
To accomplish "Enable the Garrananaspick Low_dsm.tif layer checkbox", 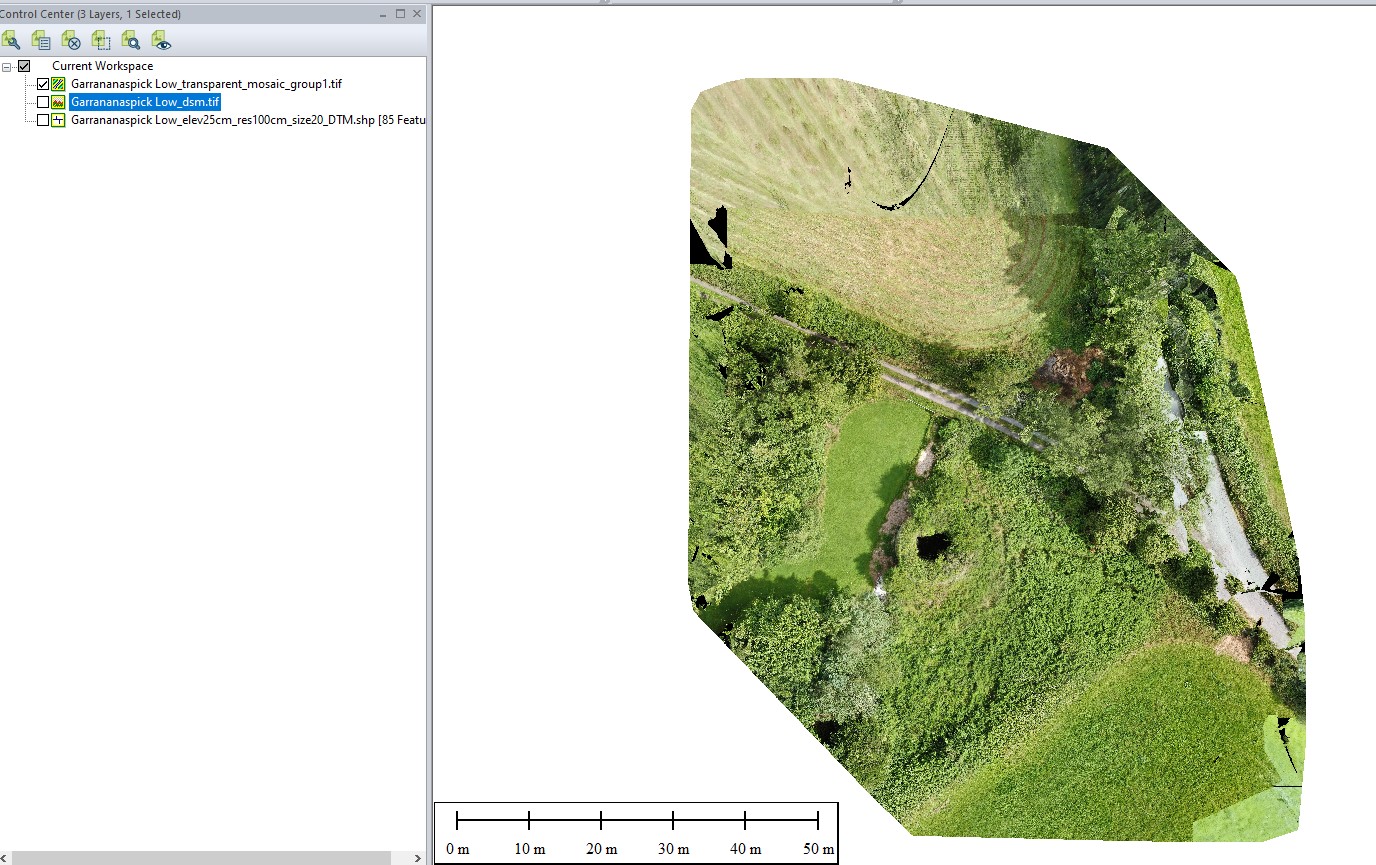I will tap(42, 102).
